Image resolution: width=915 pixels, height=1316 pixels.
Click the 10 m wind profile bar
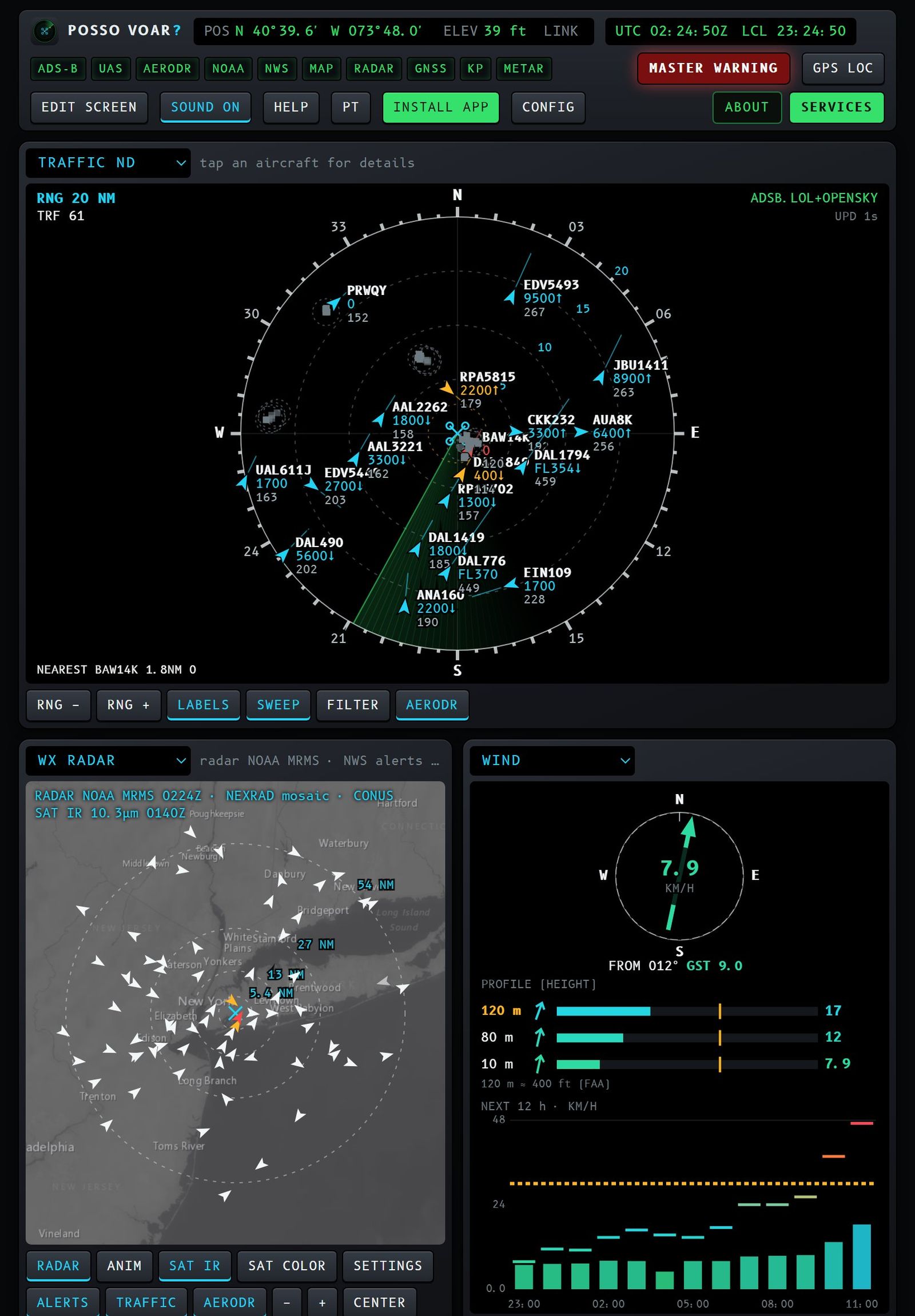(x=687, y=1064)
